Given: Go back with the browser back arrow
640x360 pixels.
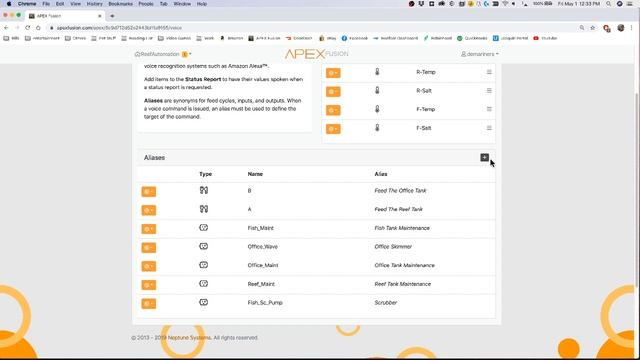Looking at the screenshot, I should pyautogui.click(x=6, y=28).
